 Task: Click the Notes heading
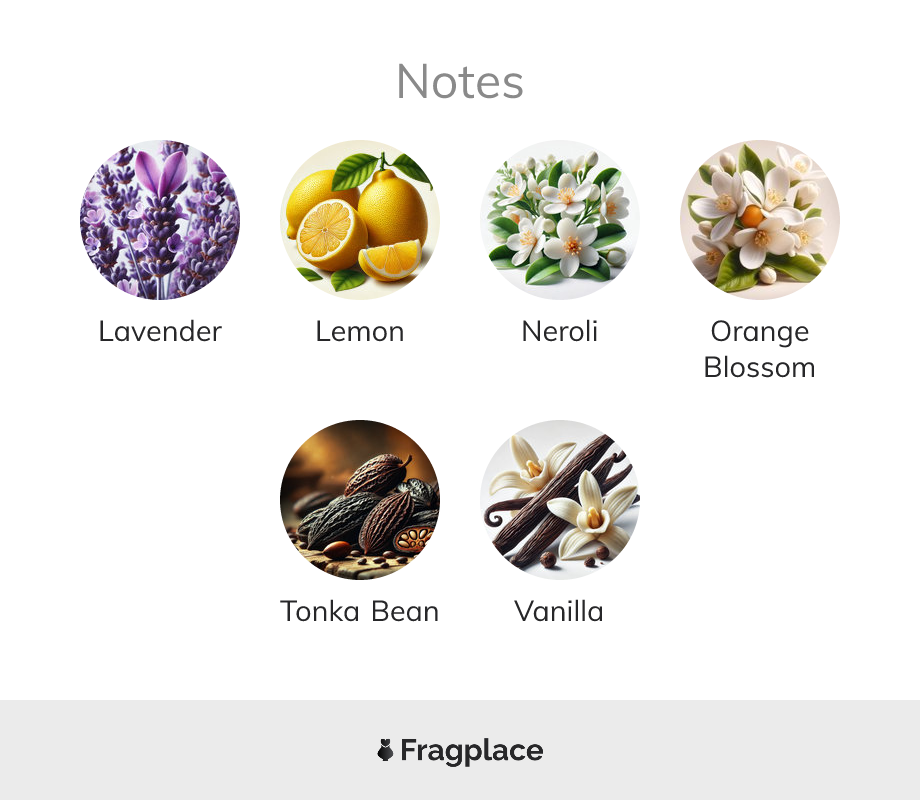click(460, 82)
